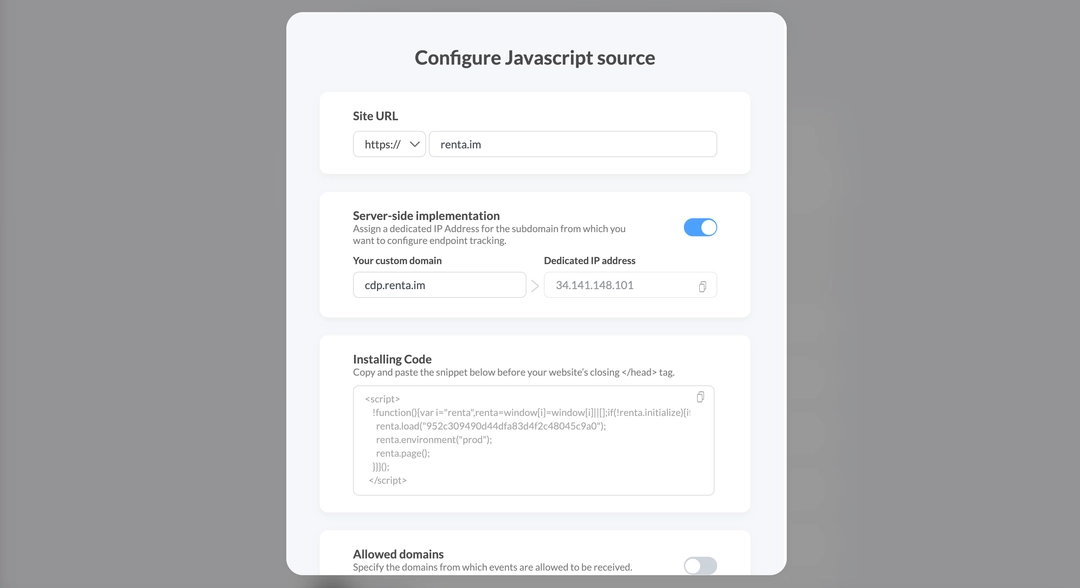Edit the custom domain field cdp.renta.im

(439, 285)
